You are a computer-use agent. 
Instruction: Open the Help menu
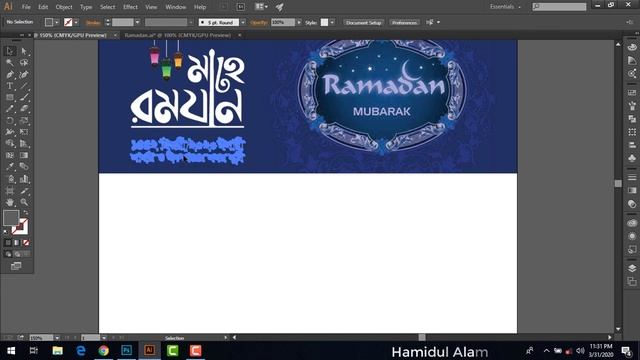[200, 7]
